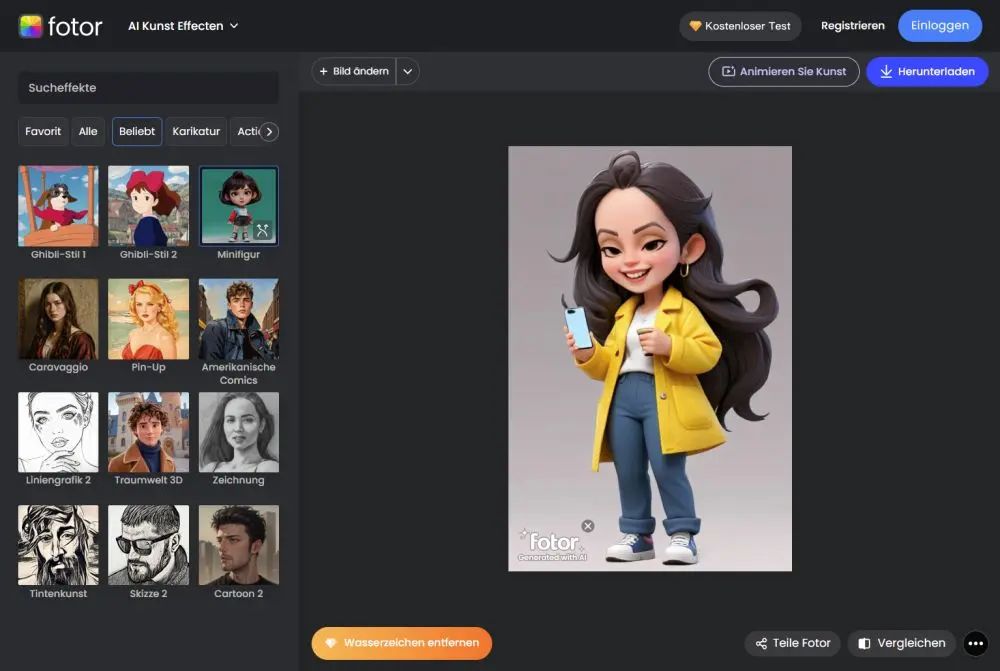Focus the Sucheffekte search field
This screenshot has width=1000, height=671.
click(148, 87)
